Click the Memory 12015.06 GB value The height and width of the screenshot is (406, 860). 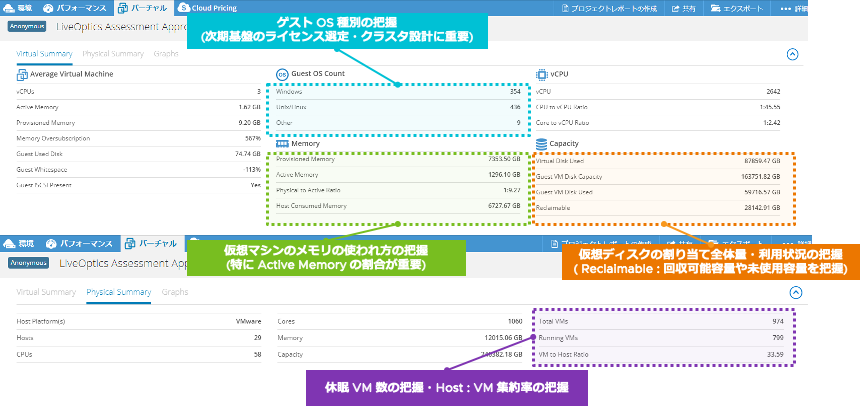(502, 338)
